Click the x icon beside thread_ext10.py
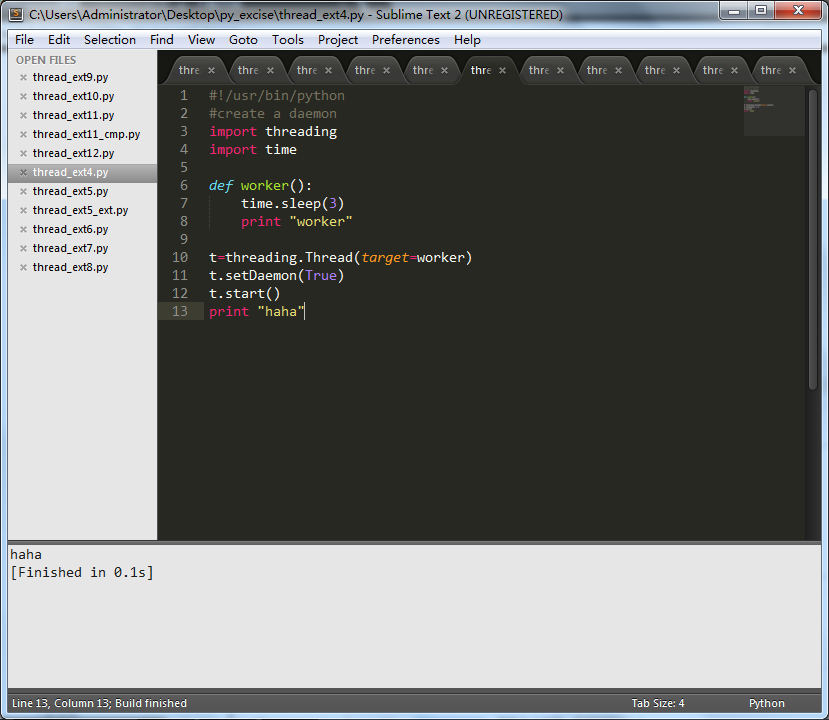Viewport: 829px width, 720px height. [23, 97]
